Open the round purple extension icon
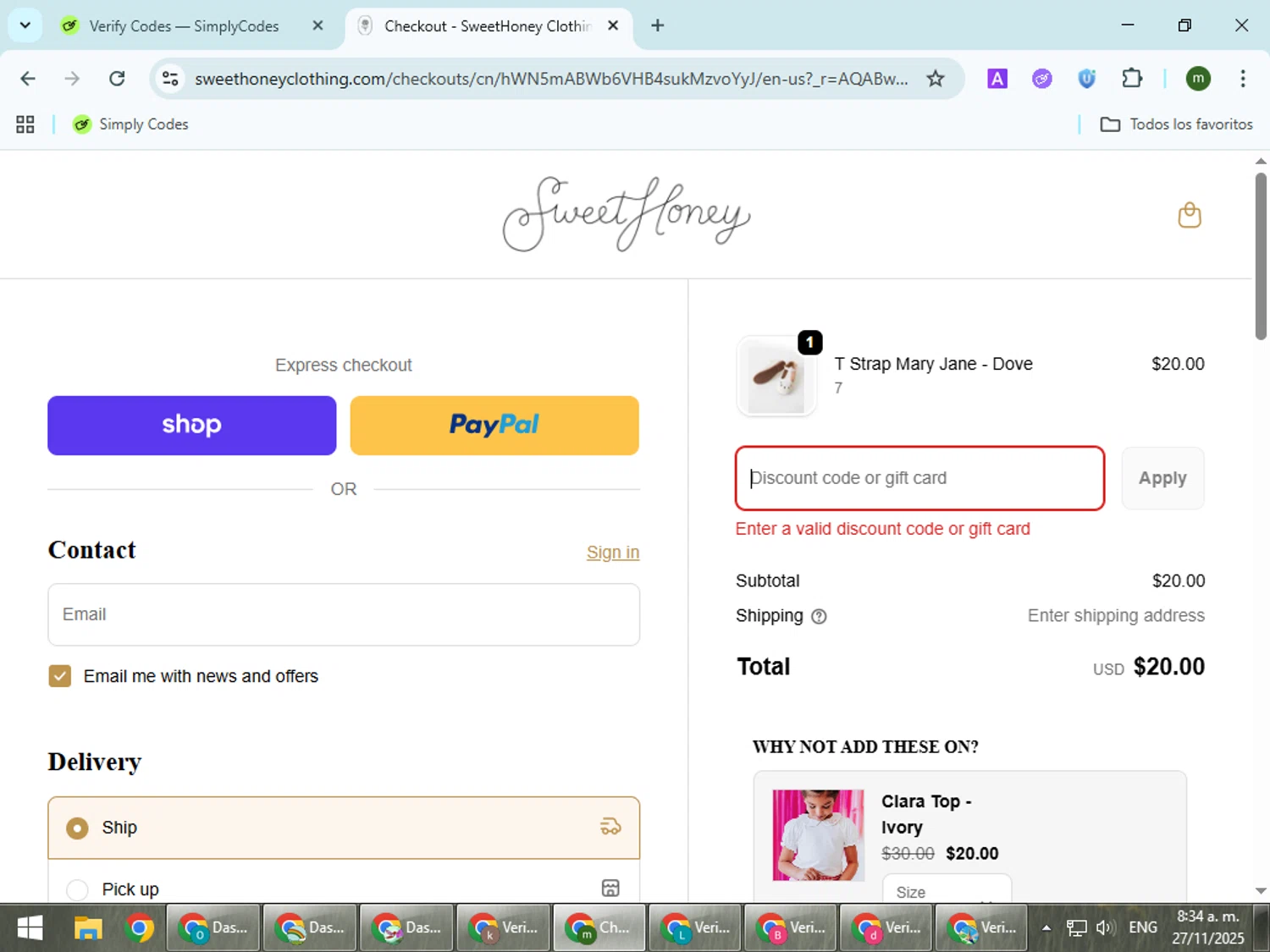 1042,79
